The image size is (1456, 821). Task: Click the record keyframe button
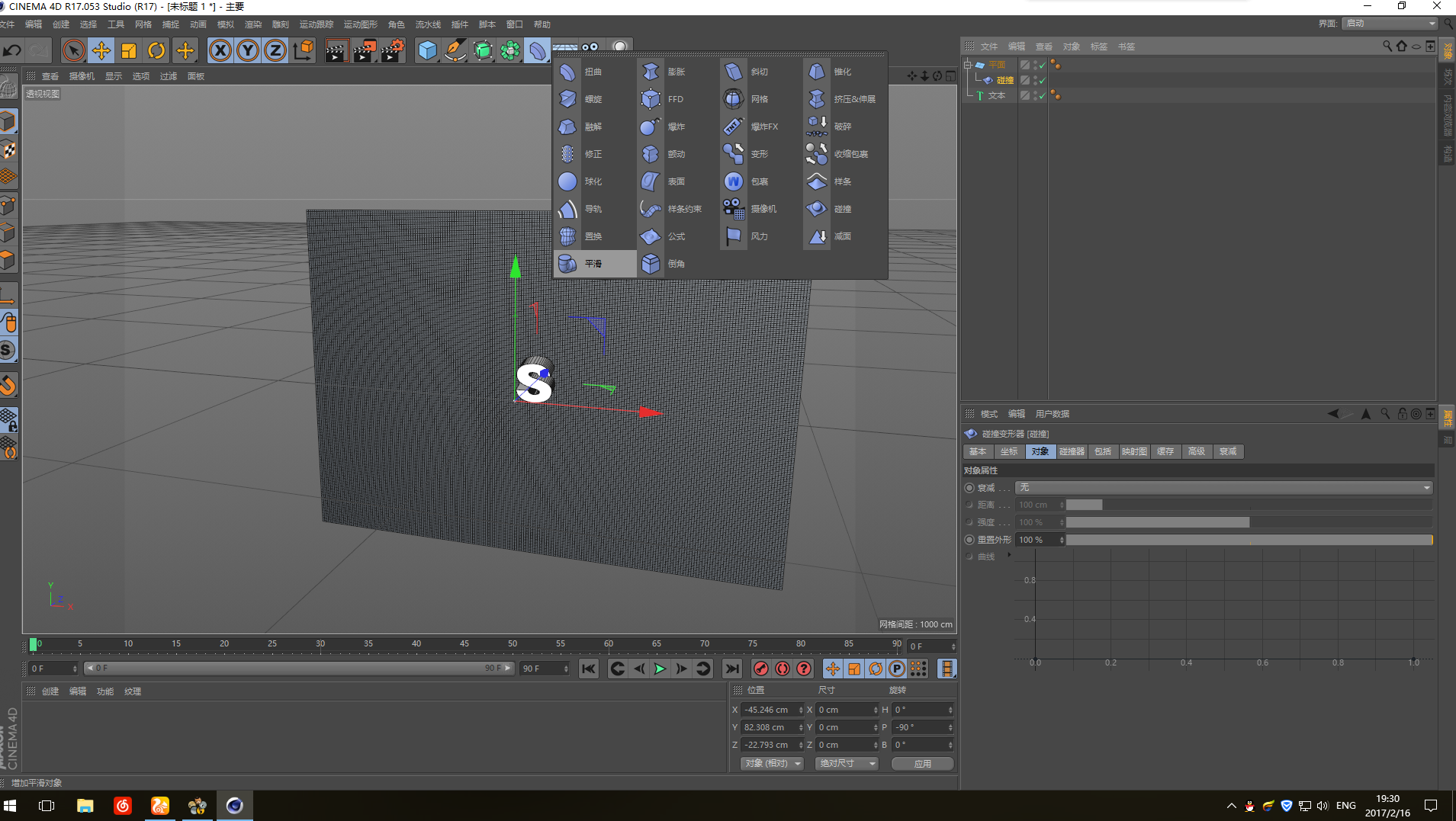click(x=761, y=669)
